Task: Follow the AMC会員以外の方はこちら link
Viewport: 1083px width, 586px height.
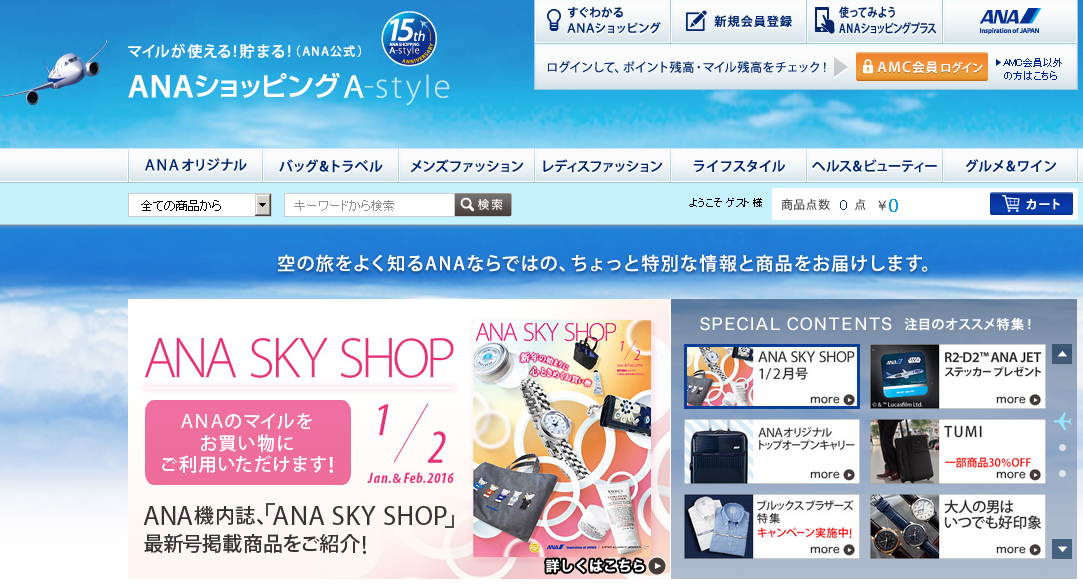Action: tap(1029, 68)
